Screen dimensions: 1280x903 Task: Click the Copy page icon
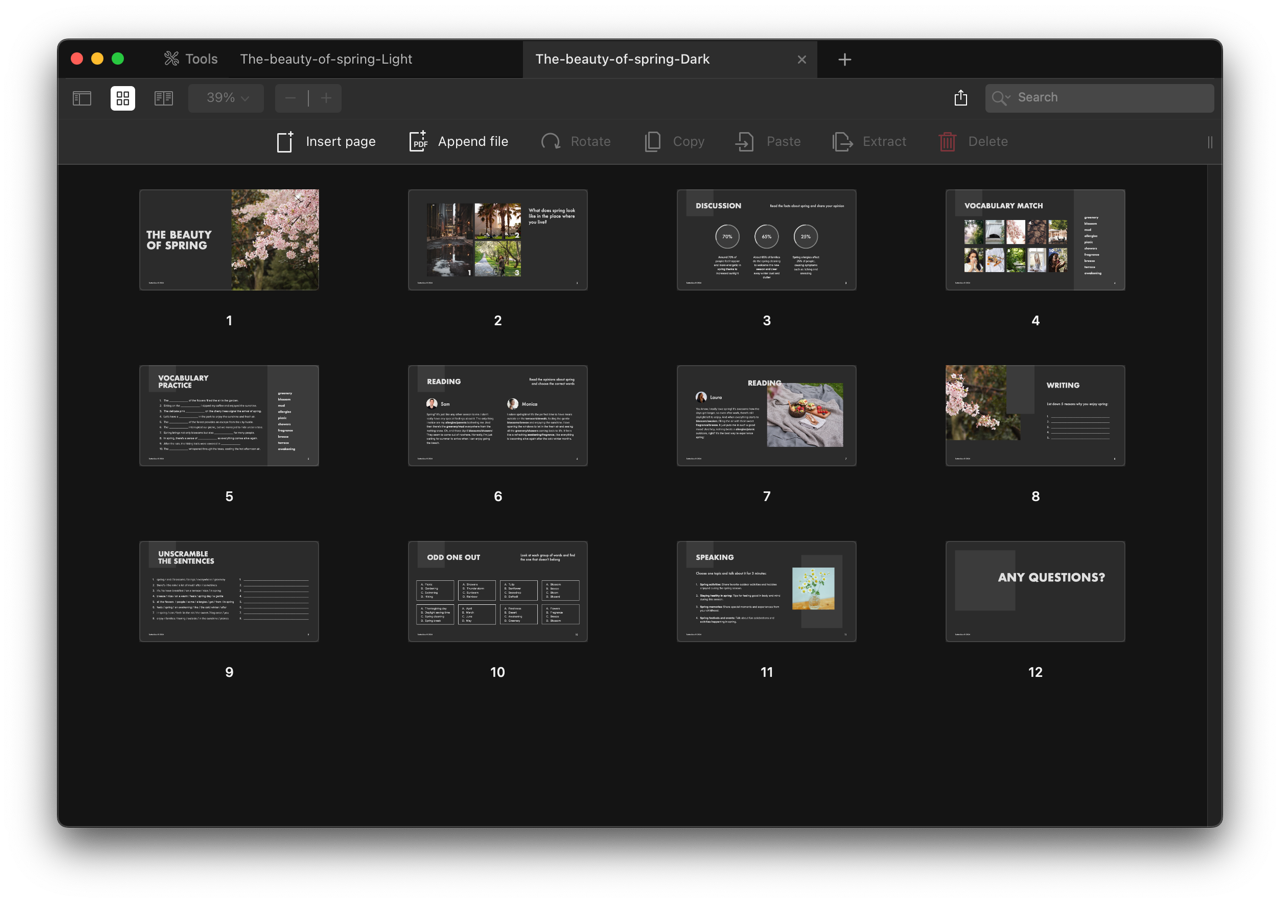tap(653, 142)
